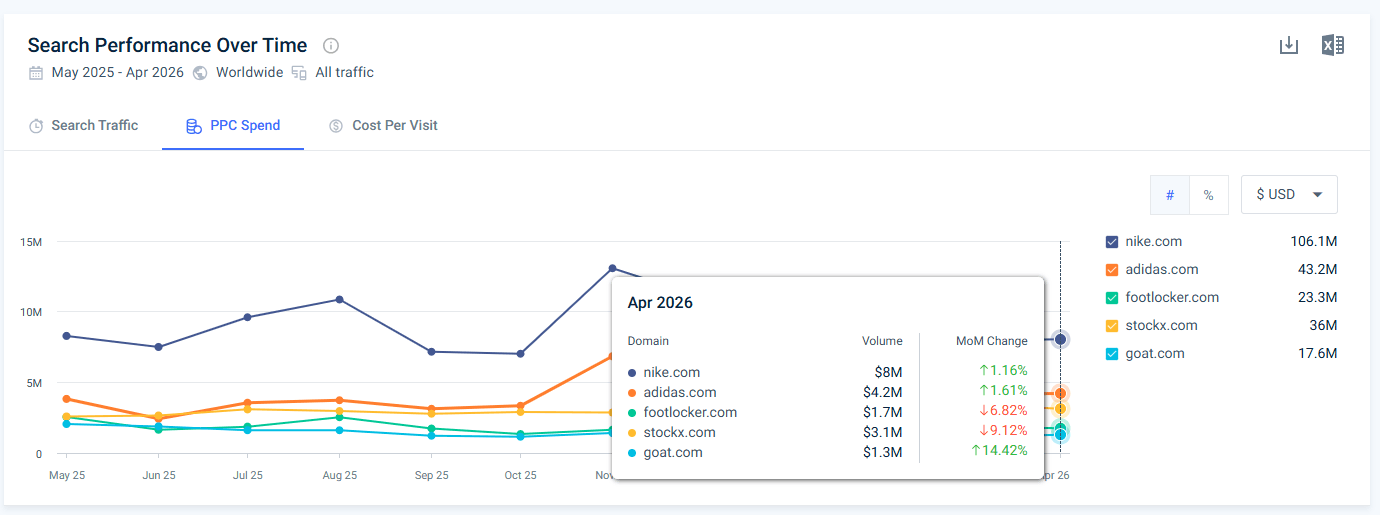Click the coins icon in PPC Spend tab

point(194,126)
